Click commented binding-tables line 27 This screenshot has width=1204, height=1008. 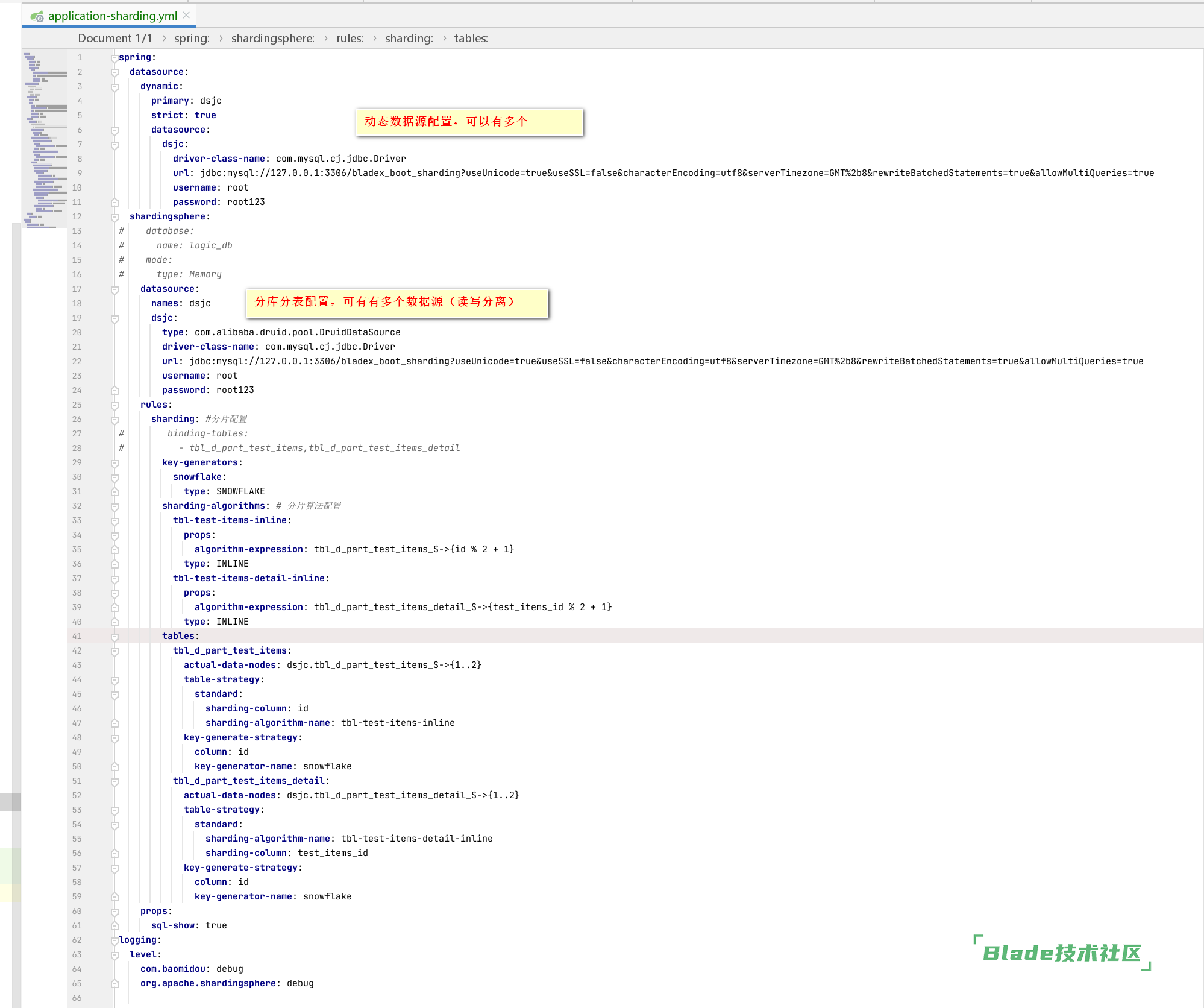[207, 433]
